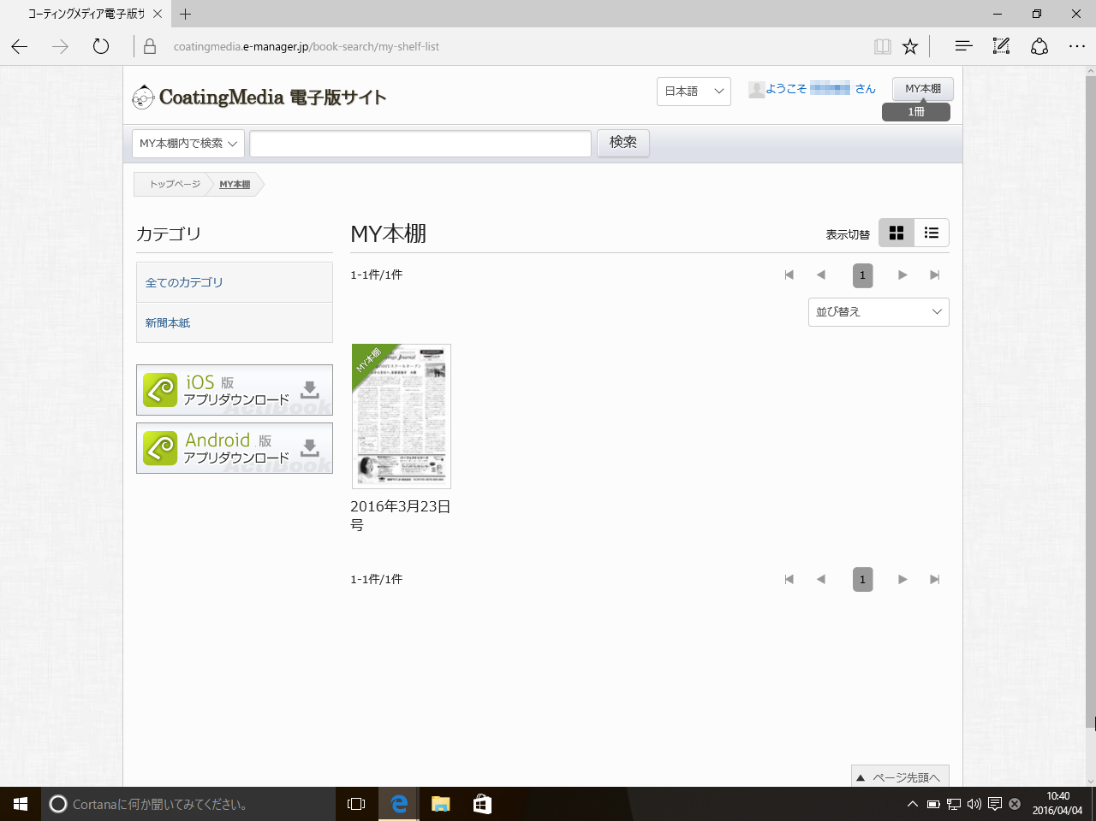Open the 2016年3月23日号 newspaper thumbnail

400,416
